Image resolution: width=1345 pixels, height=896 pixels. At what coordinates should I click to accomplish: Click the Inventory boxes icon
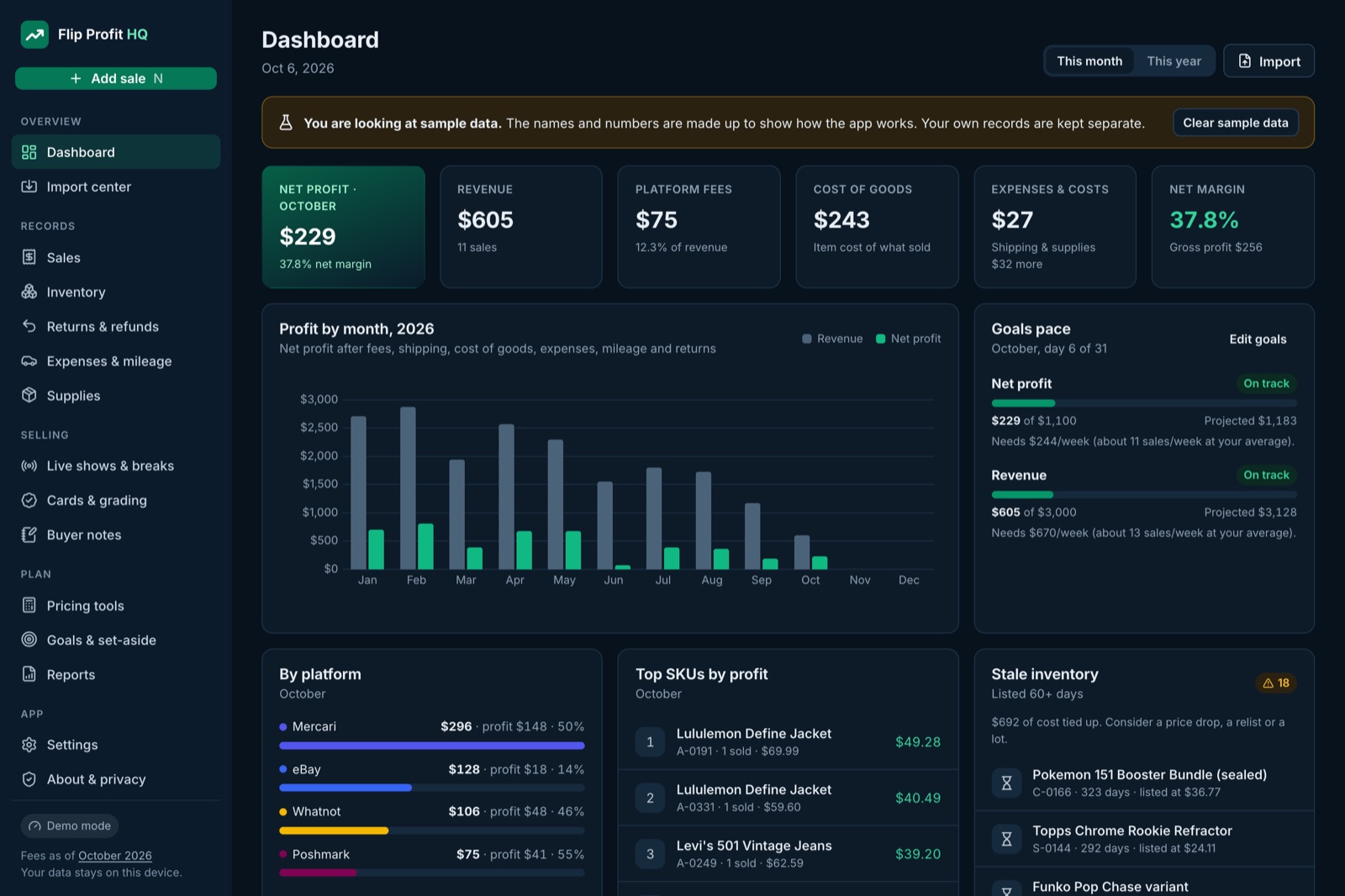click(29, 292)
